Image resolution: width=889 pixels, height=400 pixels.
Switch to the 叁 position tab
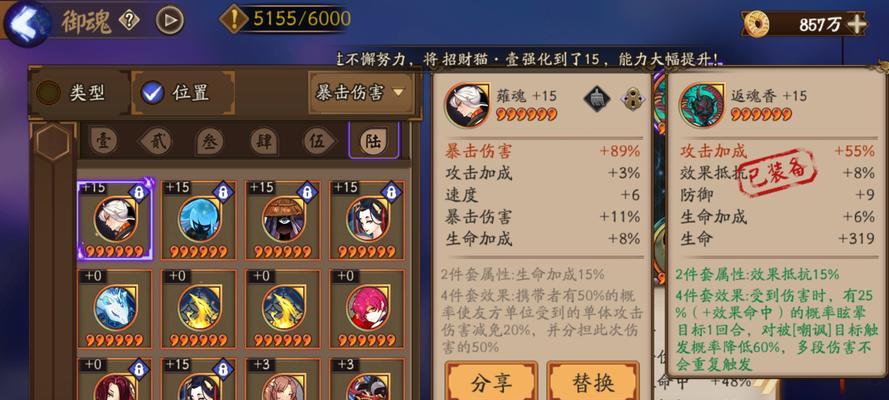click(210, 141)
